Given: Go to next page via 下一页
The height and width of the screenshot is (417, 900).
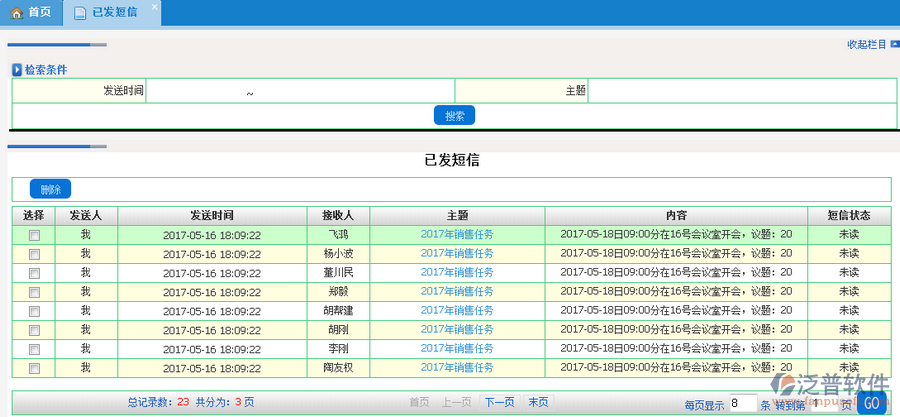Looking at the screenshot, I should [499, 402].
